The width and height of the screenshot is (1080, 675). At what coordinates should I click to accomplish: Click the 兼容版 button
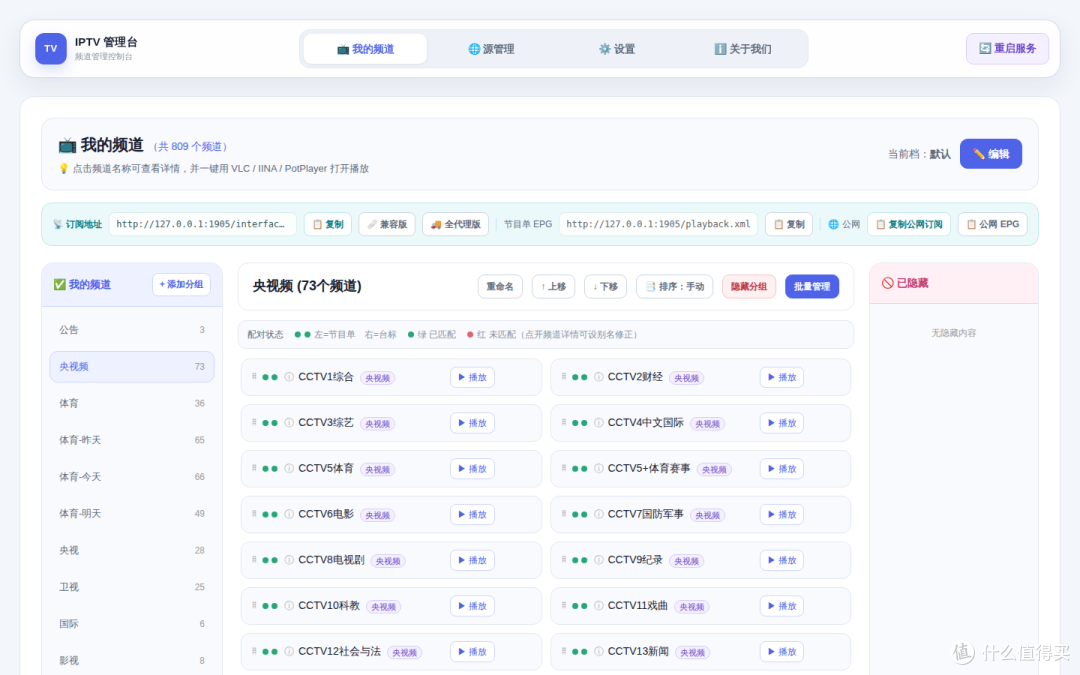(387, 225)
